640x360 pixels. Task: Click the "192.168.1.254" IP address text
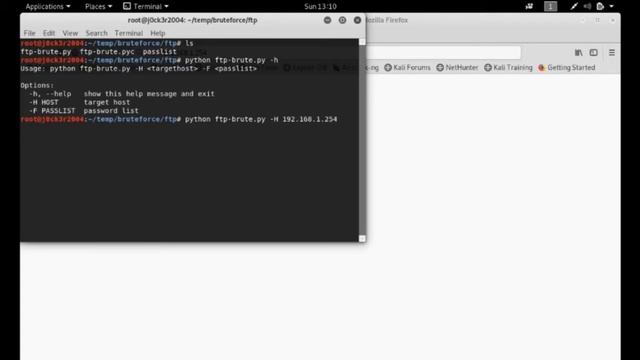[x=310, y=119]
